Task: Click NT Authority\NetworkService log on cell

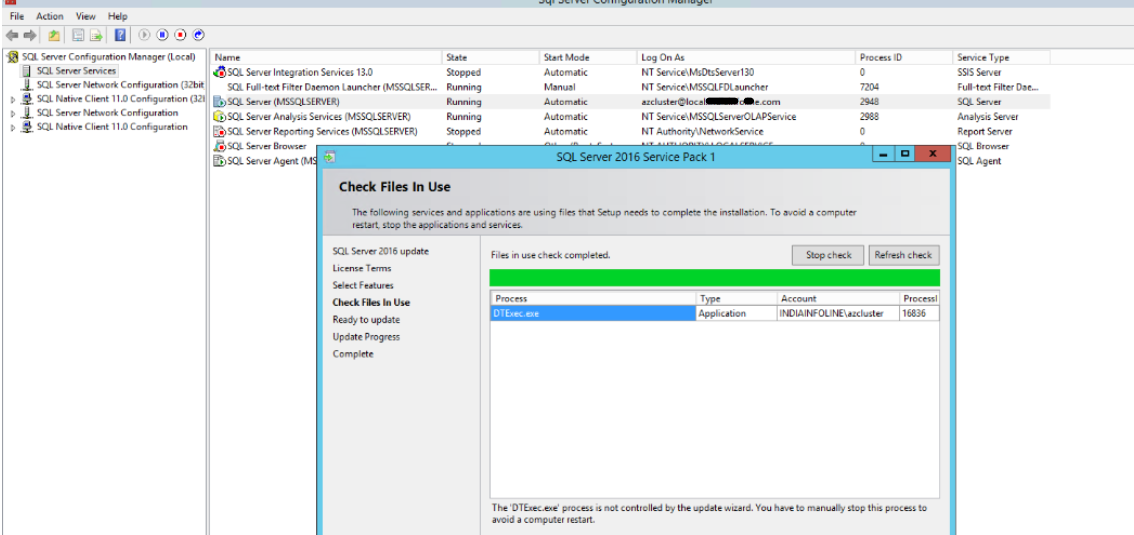Action: click(702, 132)
